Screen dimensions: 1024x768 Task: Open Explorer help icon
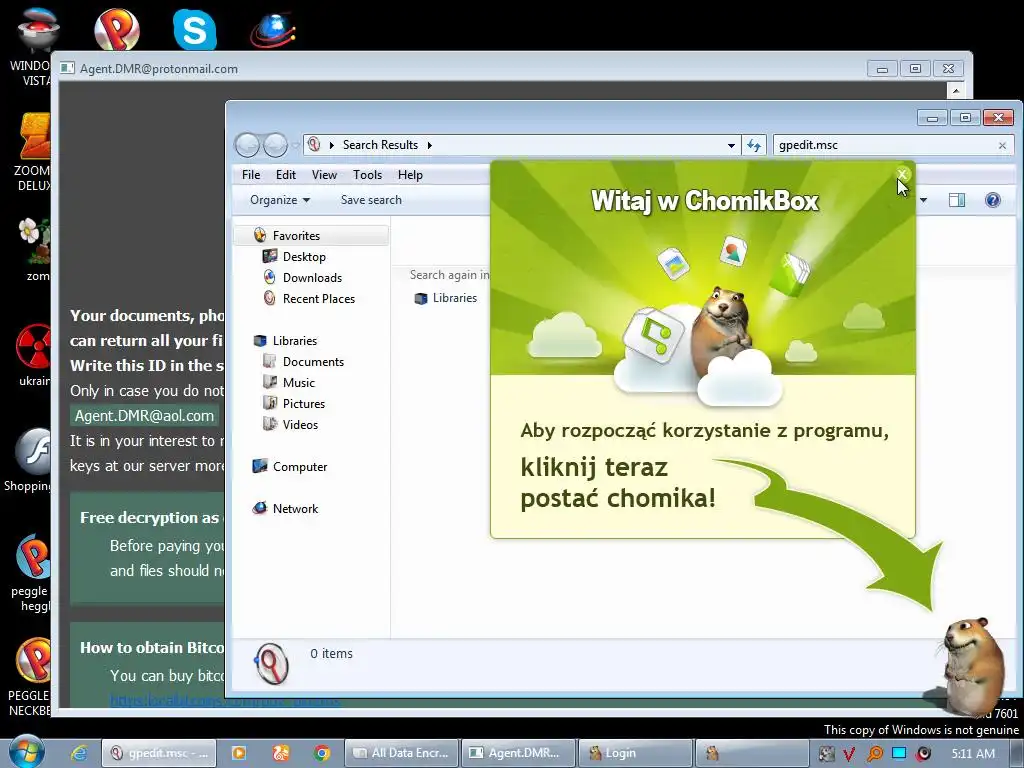click(x=993, y=200)
